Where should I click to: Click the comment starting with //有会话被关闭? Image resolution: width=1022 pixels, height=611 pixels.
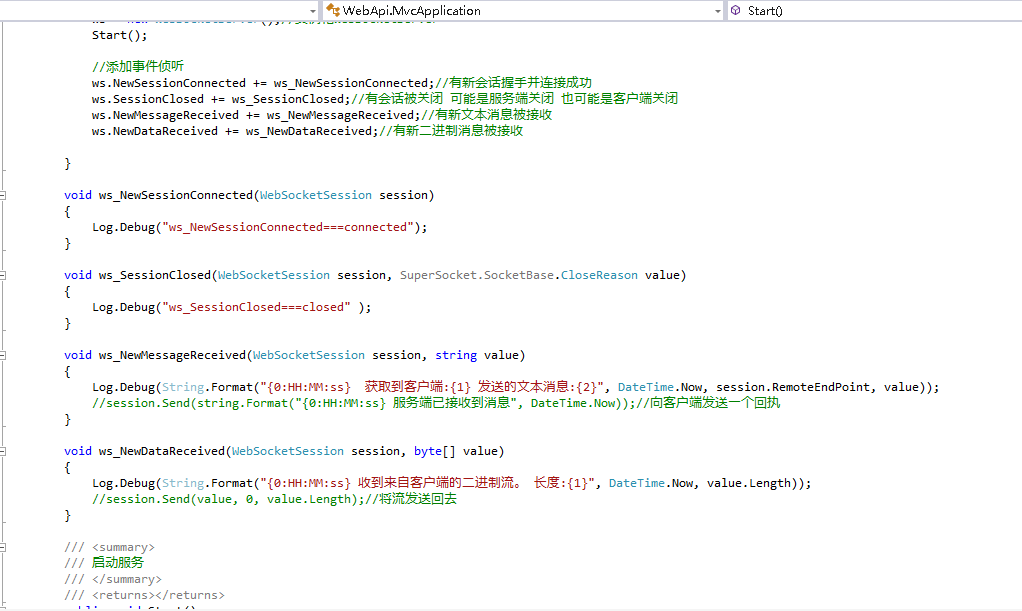click(514, 98)
